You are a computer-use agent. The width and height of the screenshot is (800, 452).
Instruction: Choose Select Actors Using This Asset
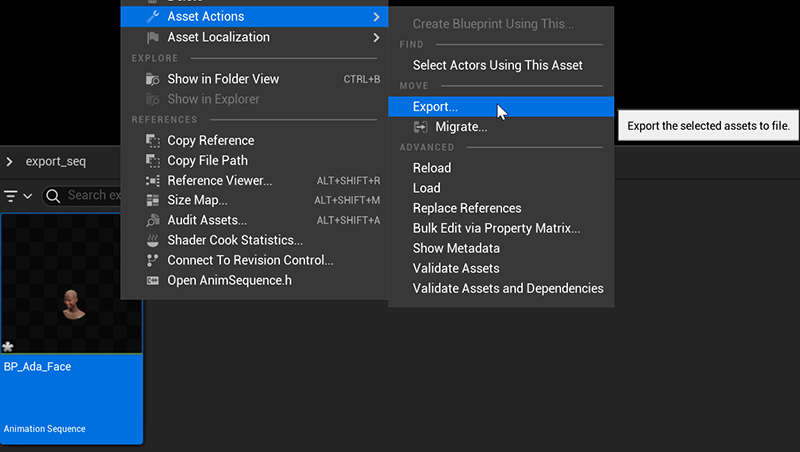point(501,65)
